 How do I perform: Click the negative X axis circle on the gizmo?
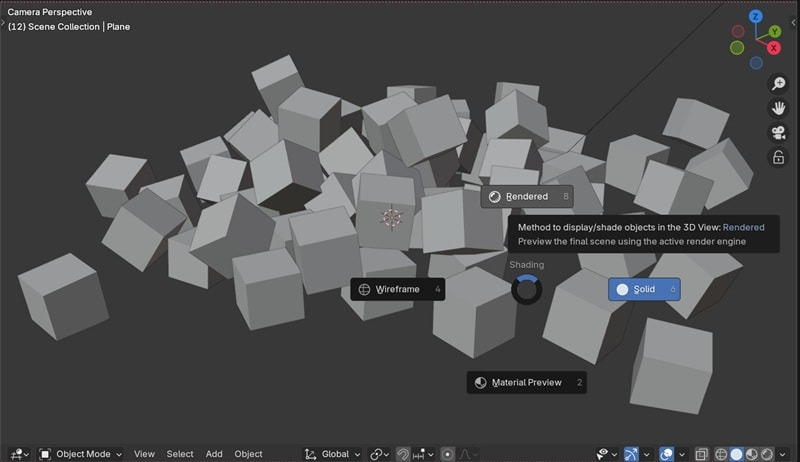point(738,32)
